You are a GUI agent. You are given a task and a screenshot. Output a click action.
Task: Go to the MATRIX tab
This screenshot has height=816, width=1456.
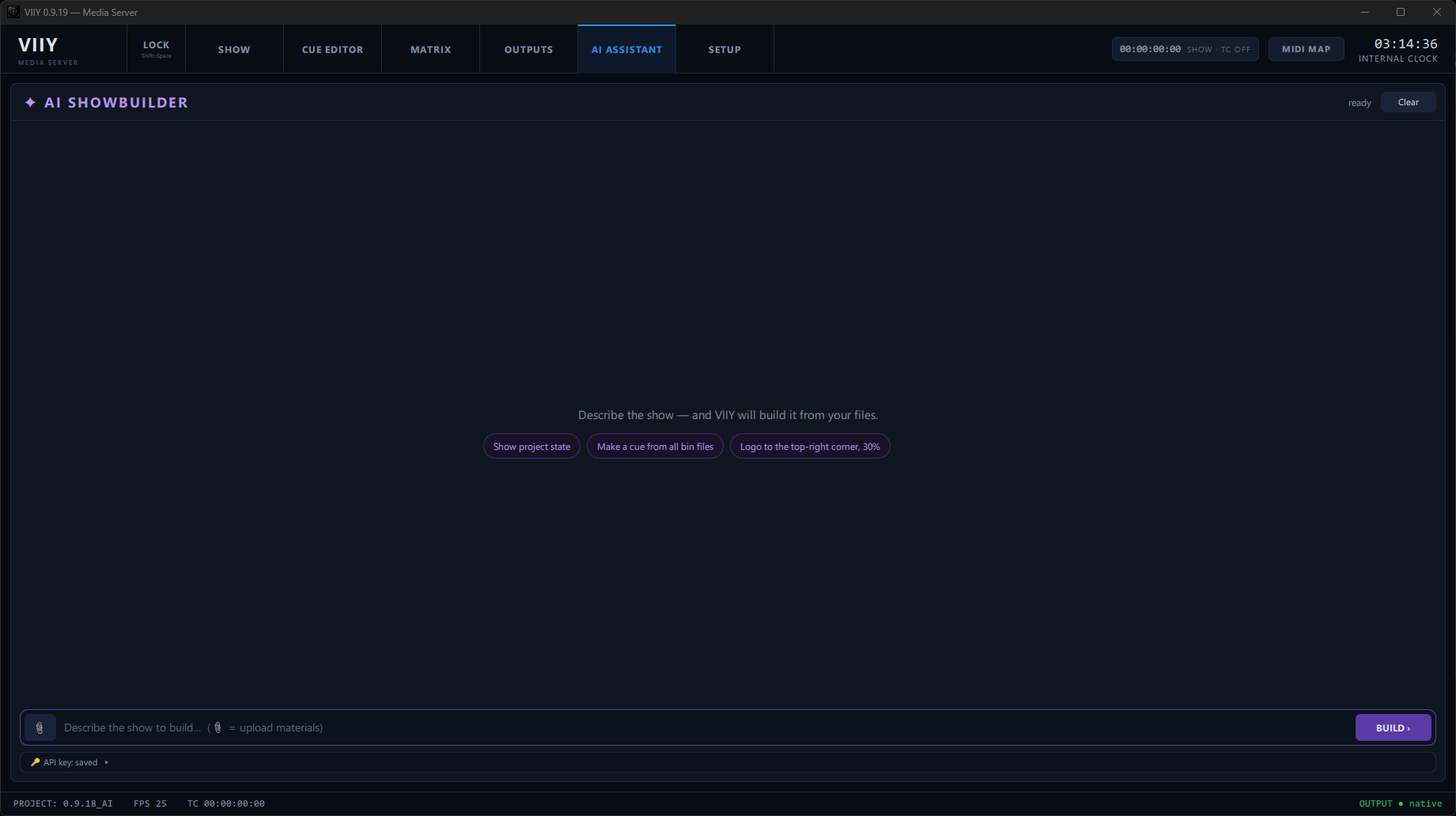click(430, 49)
